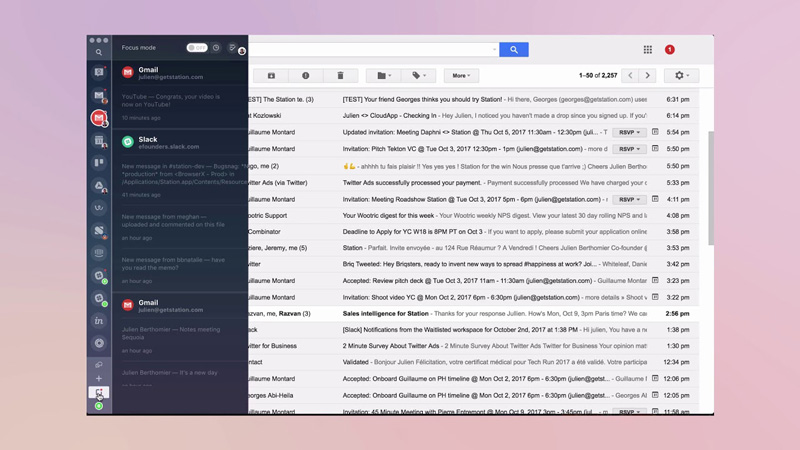
Task: Open the Julien <> CloudApp Checking In email
Action: point(473,115)
